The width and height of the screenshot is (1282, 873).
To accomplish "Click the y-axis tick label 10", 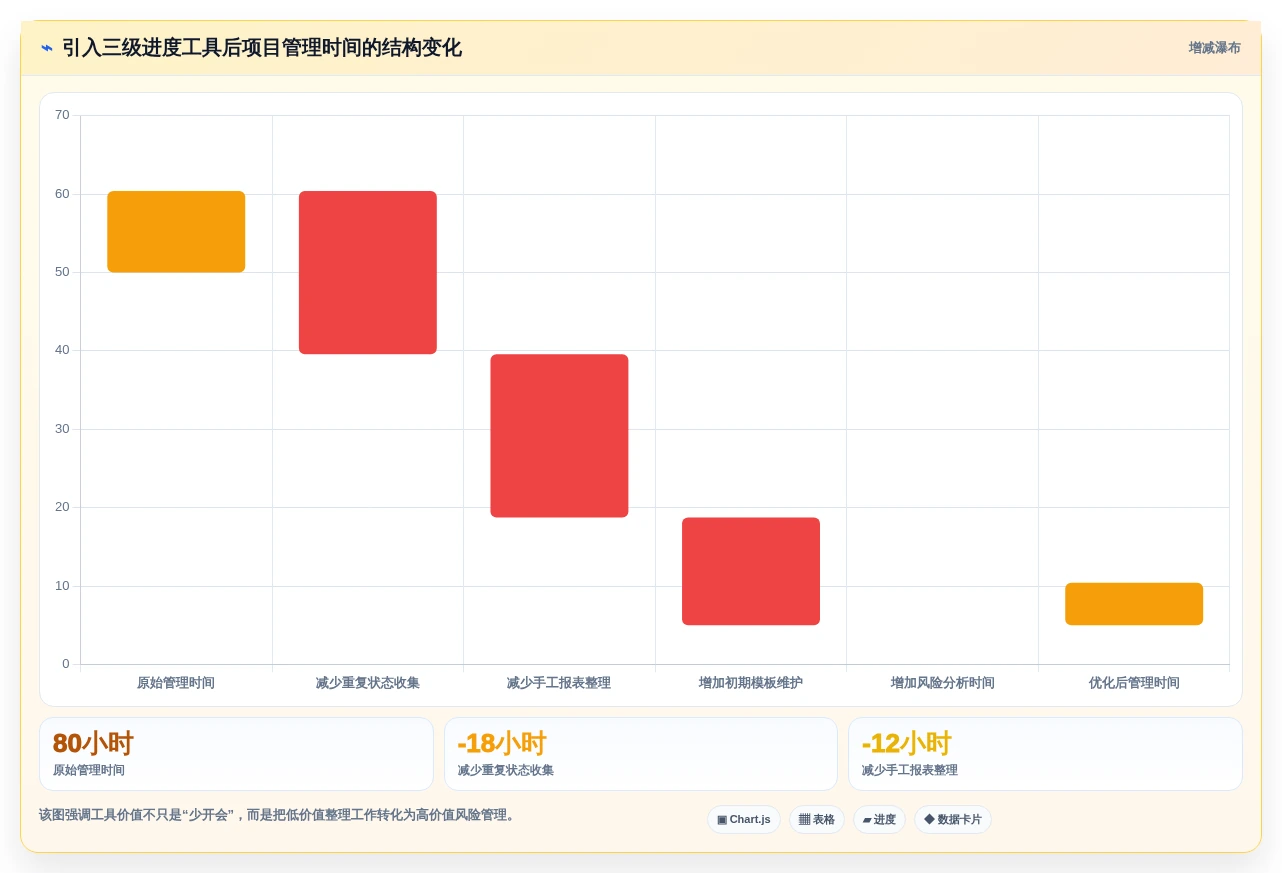I will [62, 586].
